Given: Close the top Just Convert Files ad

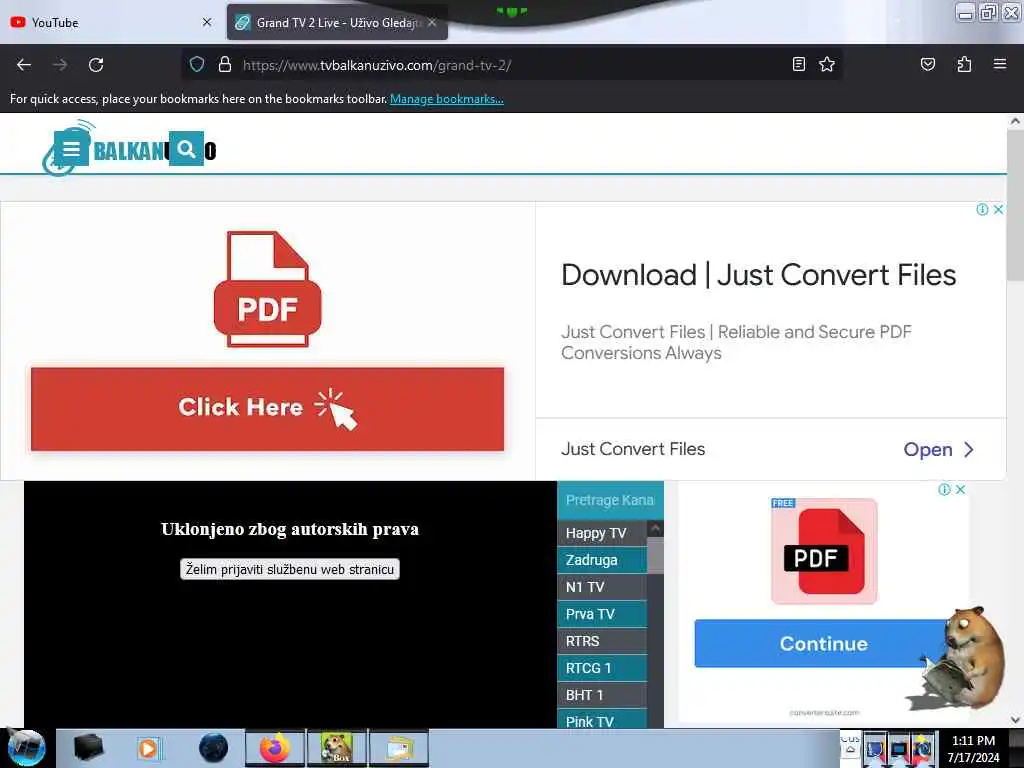Looking at the screenshot, I should point(999,210).
